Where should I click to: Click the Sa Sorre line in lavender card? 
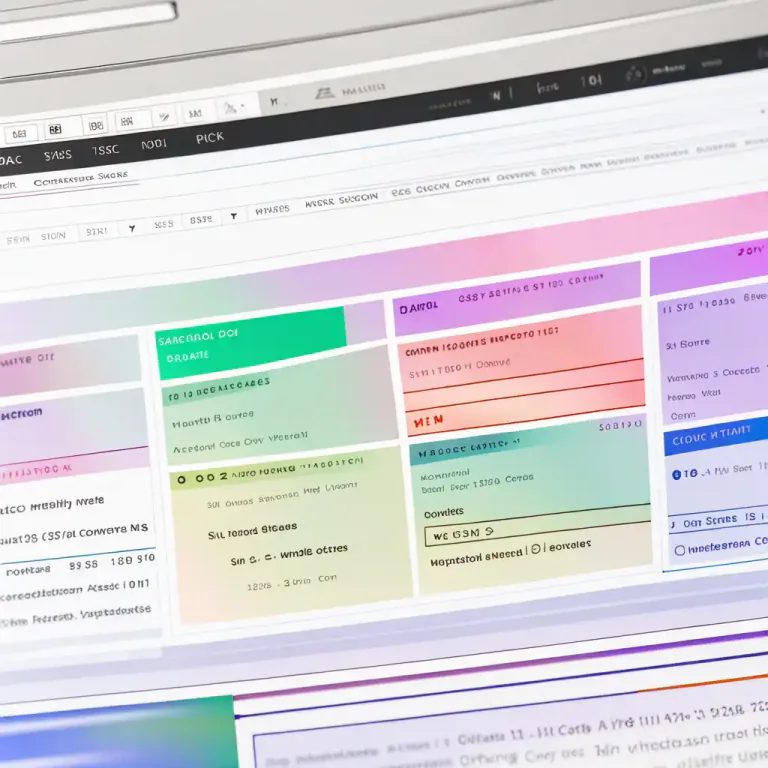(x=687, y=344)
